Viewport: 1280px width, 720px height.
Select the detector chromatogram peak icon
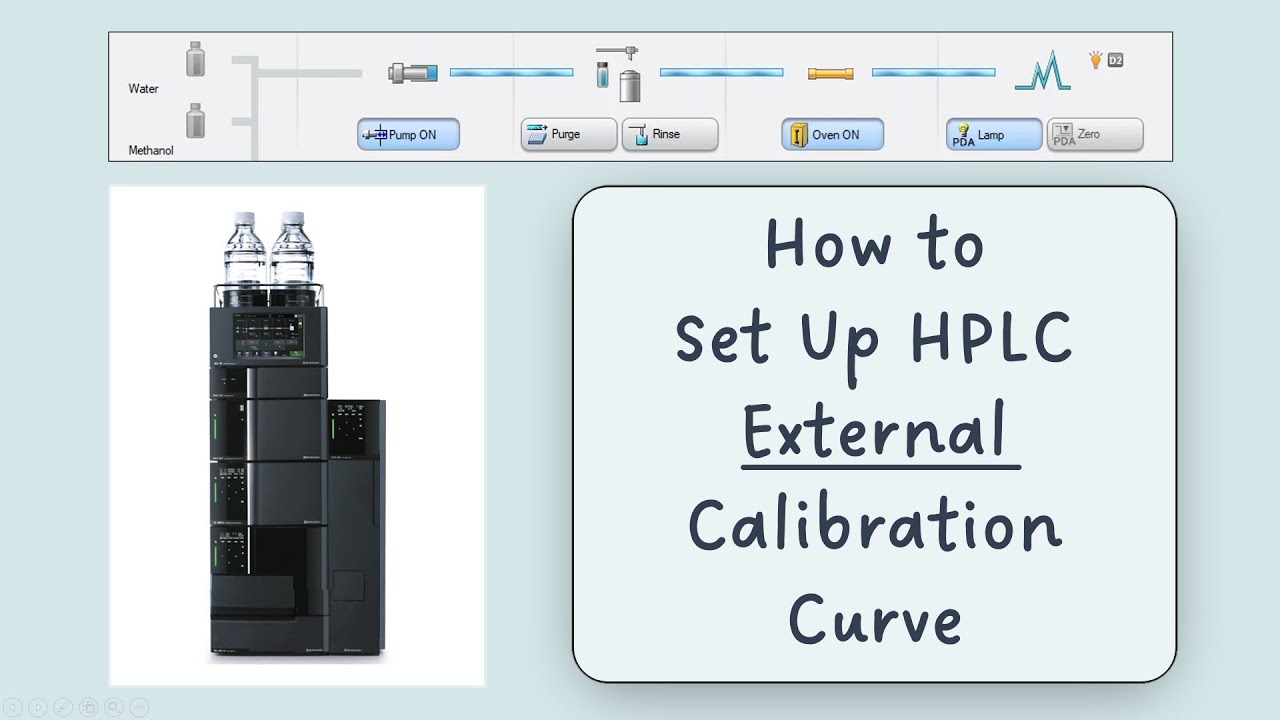(1042, 71)
